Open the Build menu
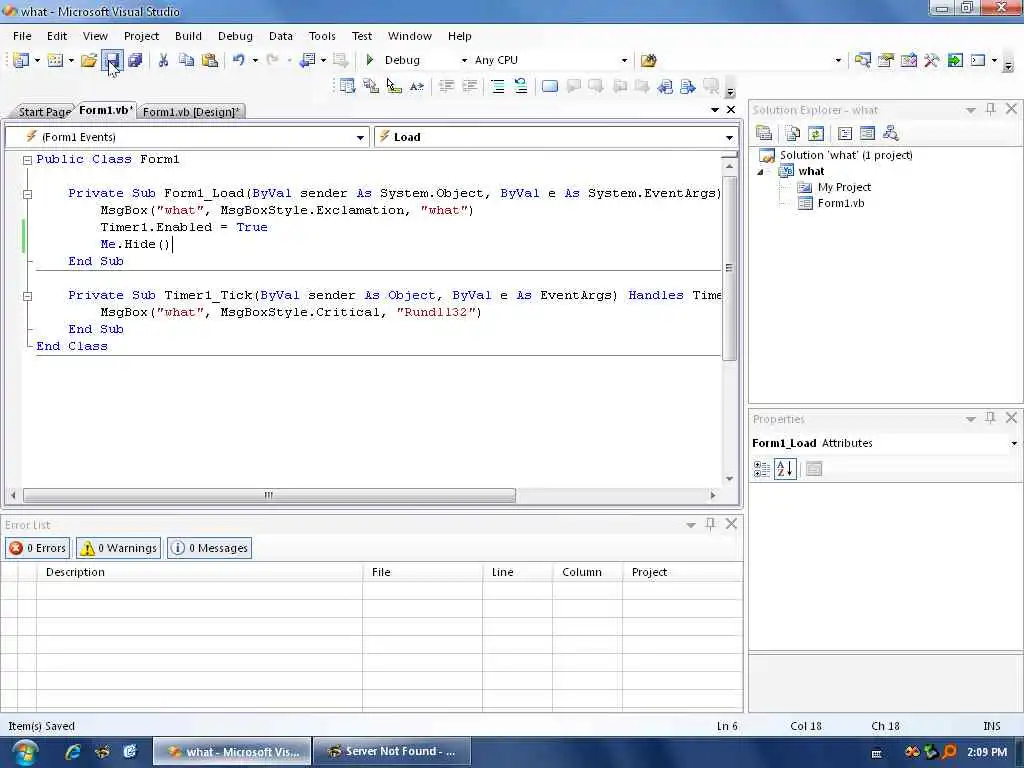The height and width of the screenshot is (768, 1024). tap(188, 36)
